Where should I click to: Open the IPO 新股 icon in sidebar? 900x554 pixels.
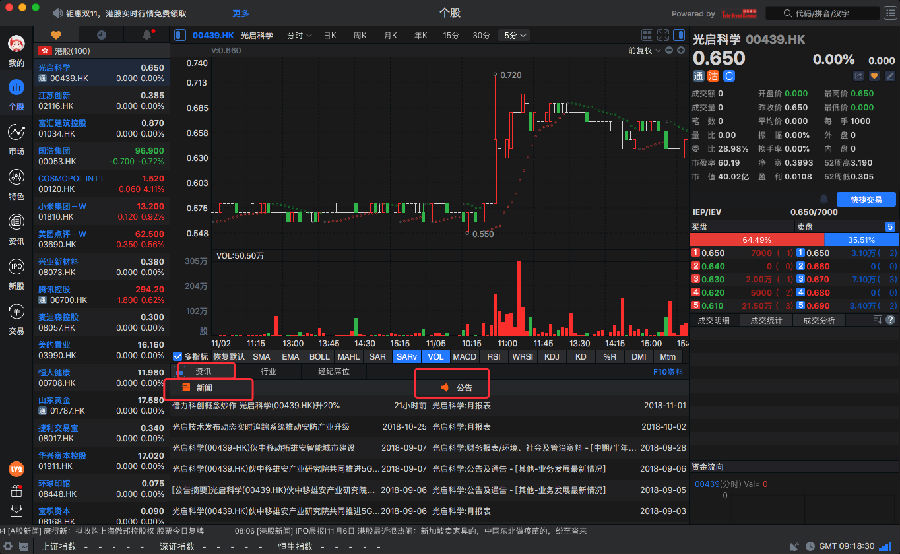[16, 267]
